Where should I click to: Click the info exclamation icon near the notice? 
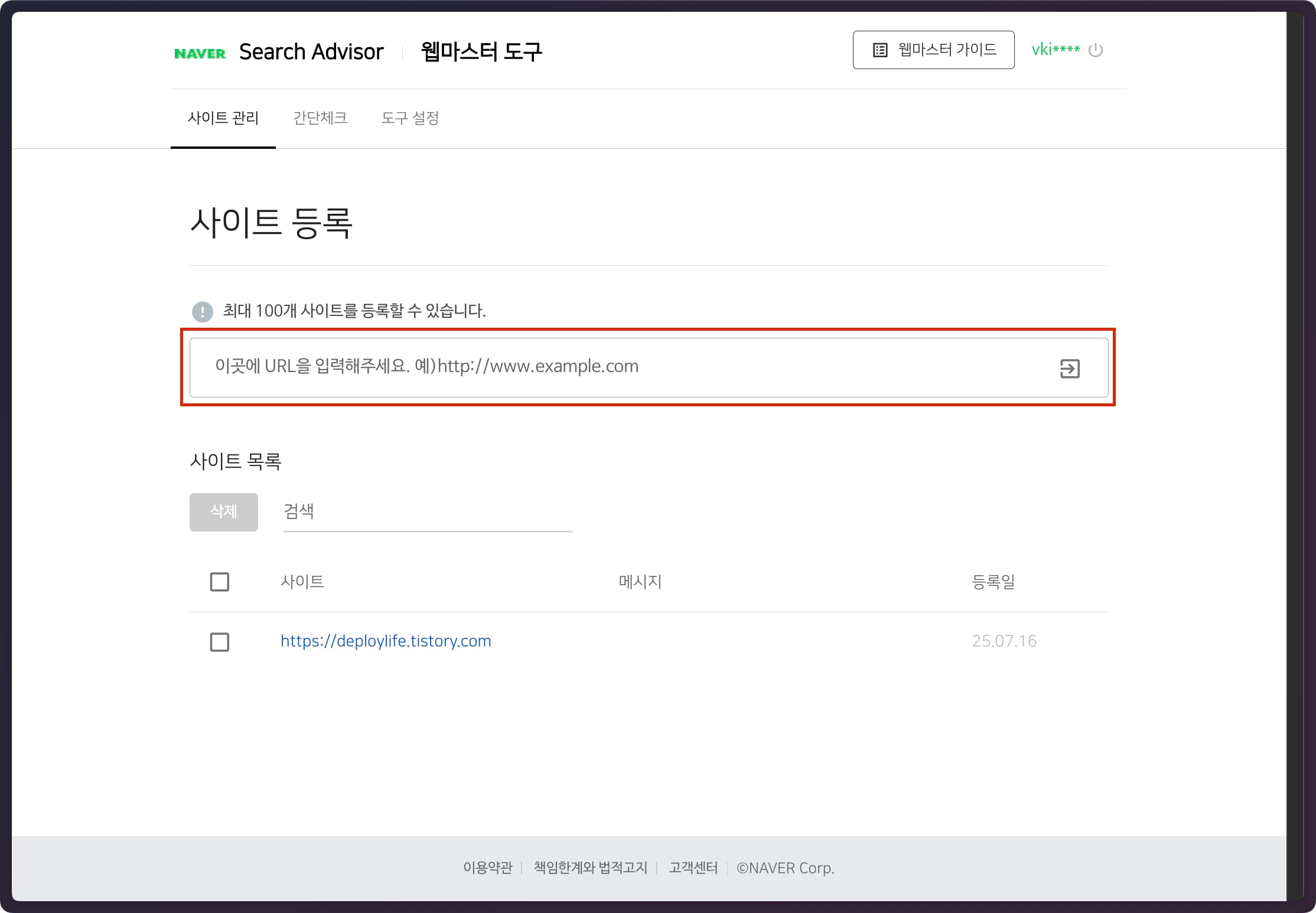tap(203, 312)
